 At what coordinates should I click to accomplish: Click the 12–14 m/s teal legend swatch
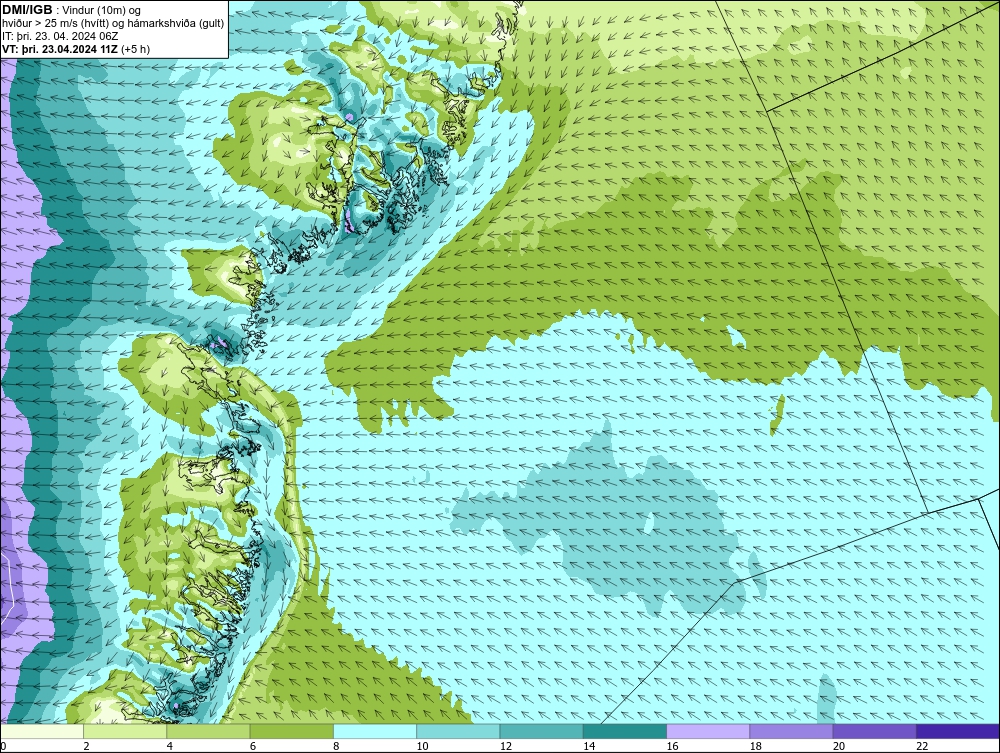point(541,731)
